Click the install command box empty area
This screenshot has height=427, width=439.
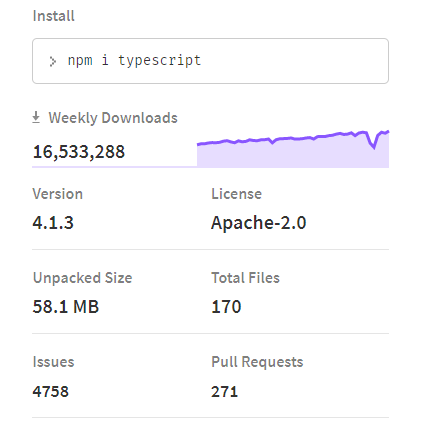click(x=293, y=61)
